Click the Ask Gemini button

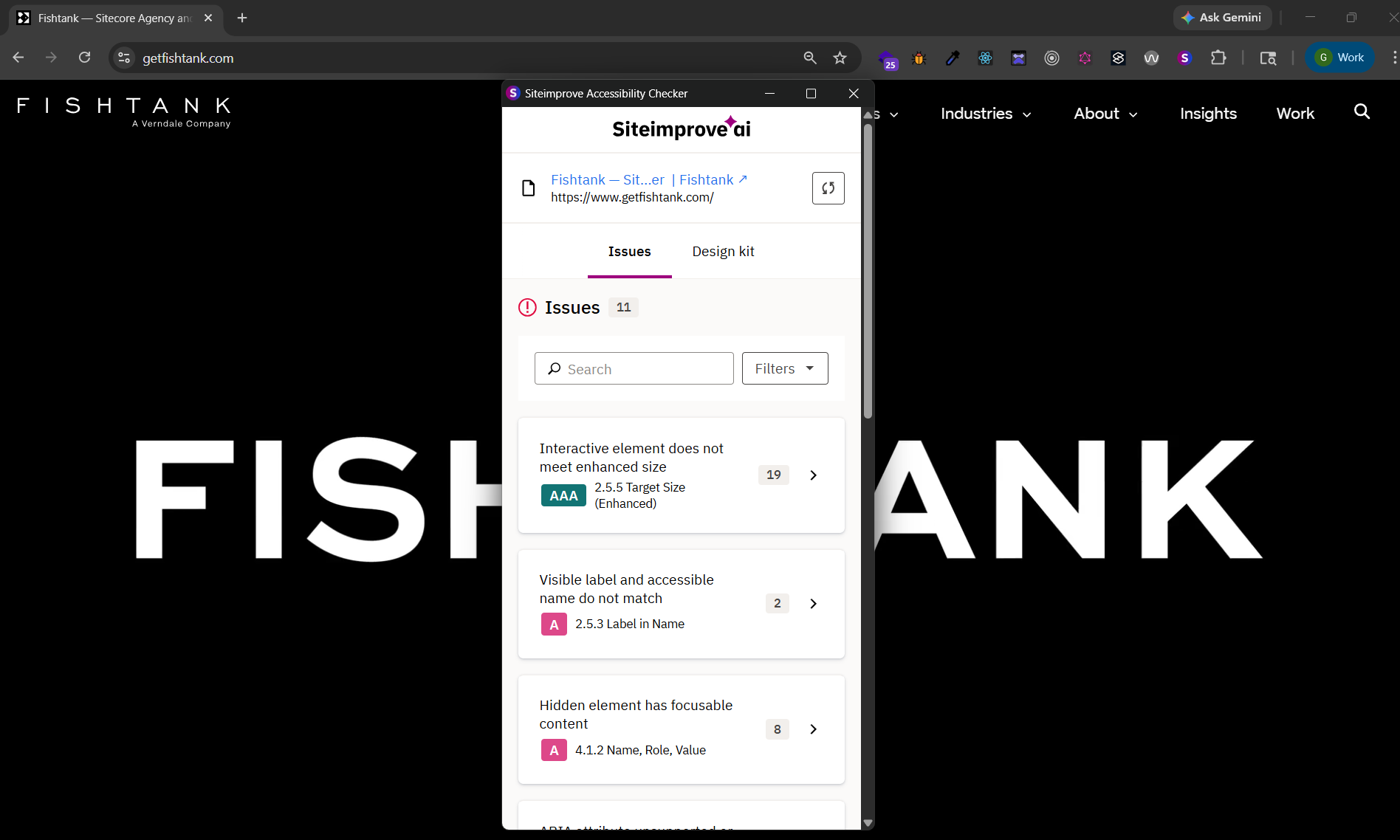(x=1222, y=17)
